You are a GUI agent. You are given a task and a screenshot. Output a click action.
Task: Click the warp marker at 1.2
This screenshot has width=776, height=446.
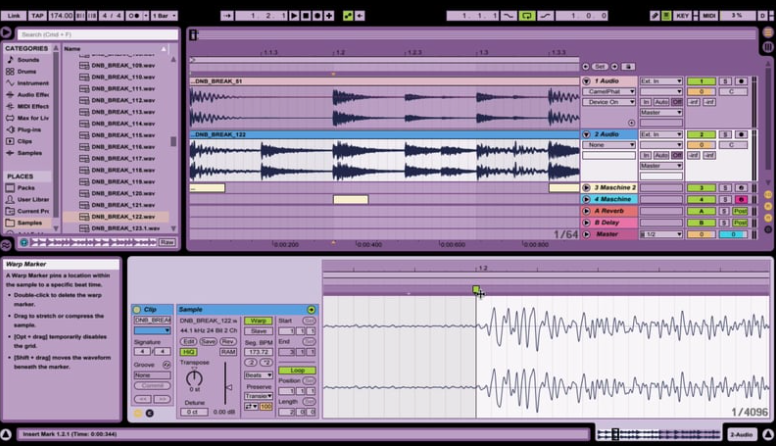click(x=476, y=289)
